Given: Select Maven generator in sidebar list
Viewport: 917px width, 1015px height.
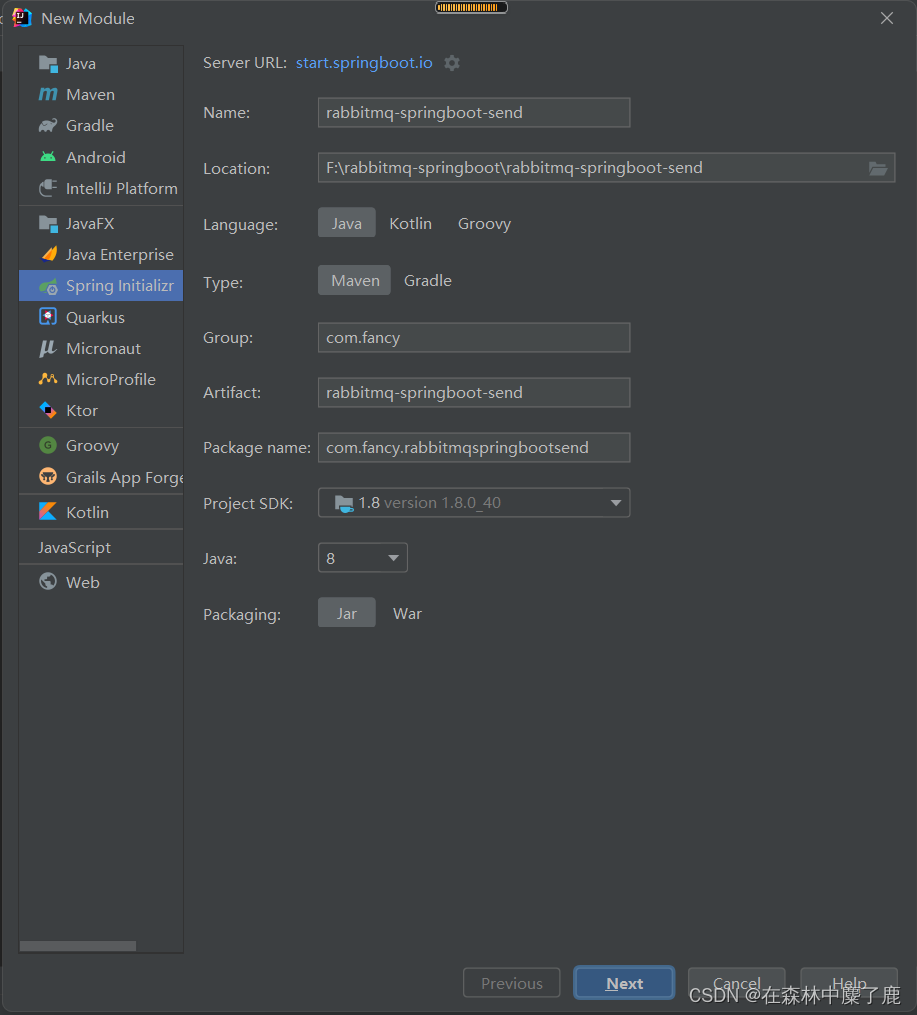Looking at the screenshot, I should [101, 95].
